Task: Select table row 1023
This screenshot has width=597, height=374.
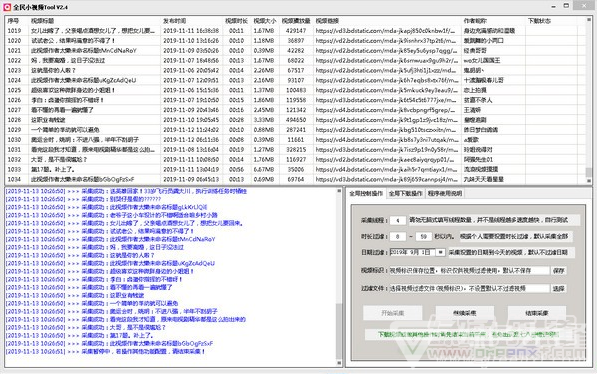Action: click(295, 70)
